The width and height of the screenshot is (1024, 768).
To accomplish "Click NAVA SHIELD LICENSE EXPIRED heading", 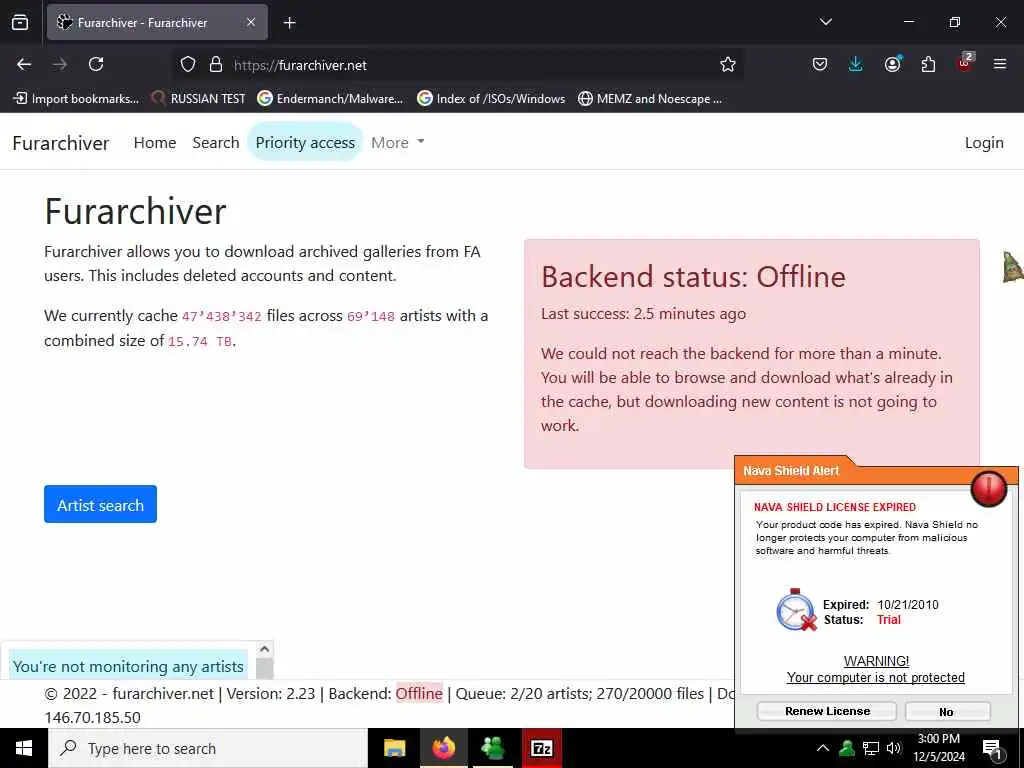I will (835, 507).
